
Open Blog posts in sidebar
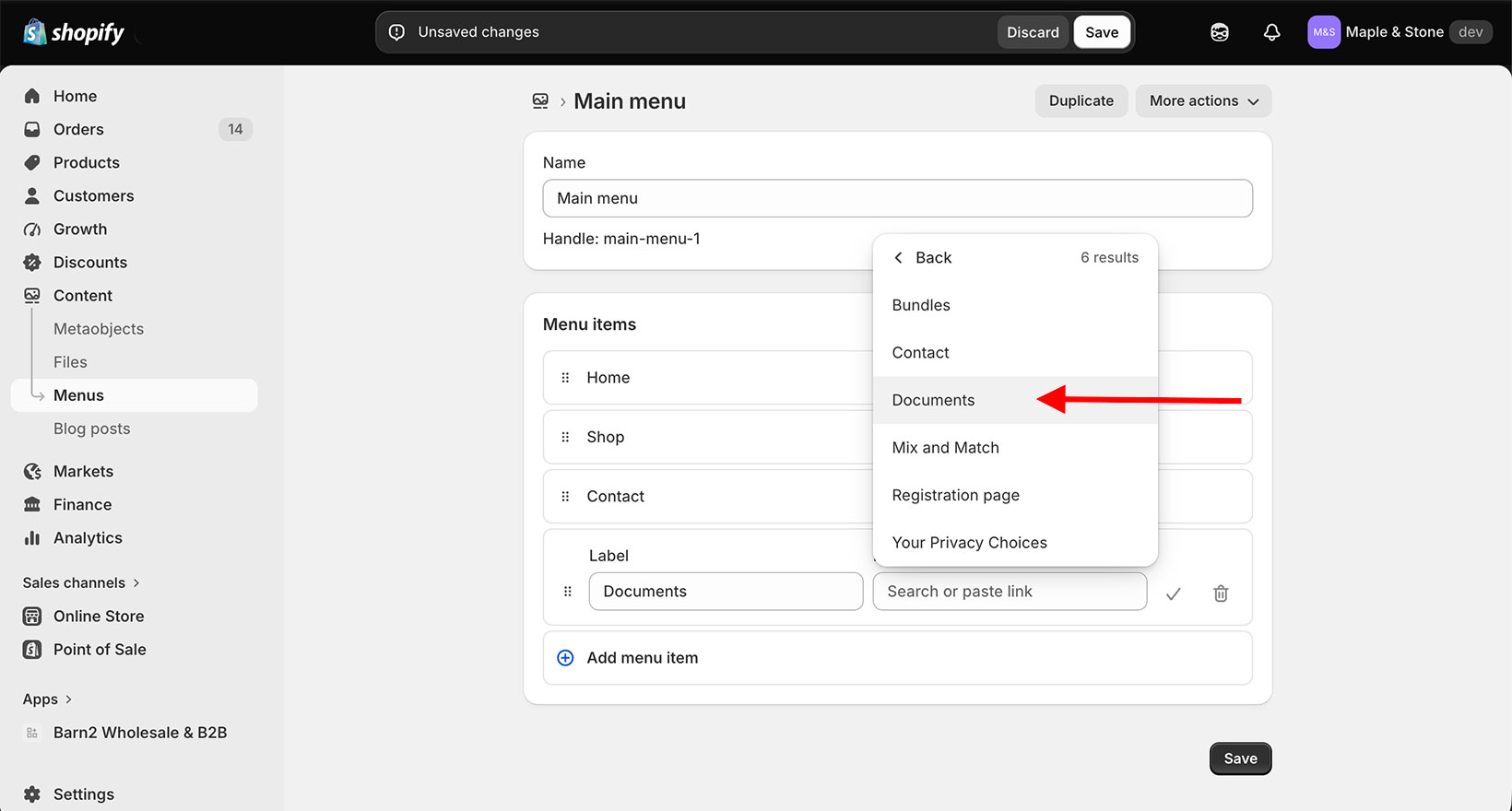pos(91,429)
